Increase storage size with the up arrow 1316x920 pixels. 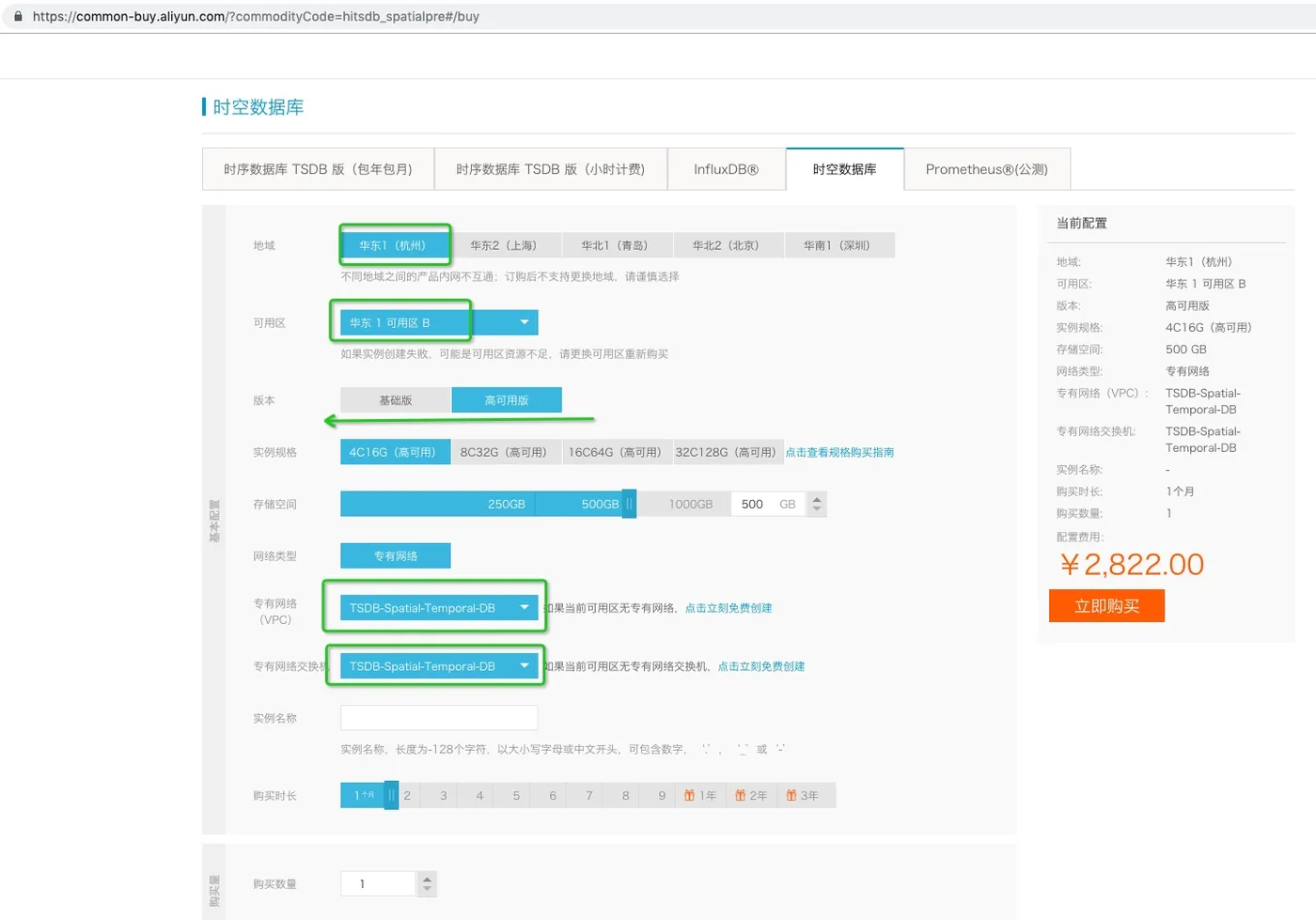point(817,499)
